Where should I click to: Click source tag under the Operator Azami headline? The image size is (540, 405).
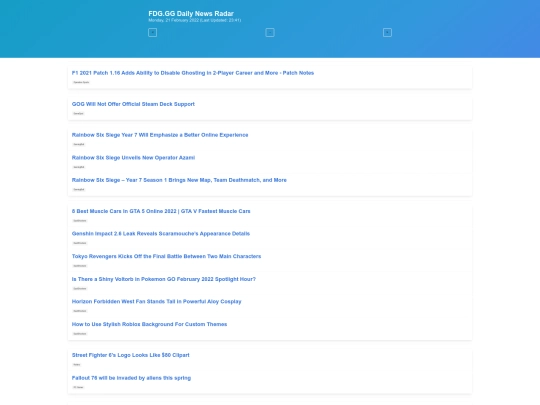[x=79, y=167]
